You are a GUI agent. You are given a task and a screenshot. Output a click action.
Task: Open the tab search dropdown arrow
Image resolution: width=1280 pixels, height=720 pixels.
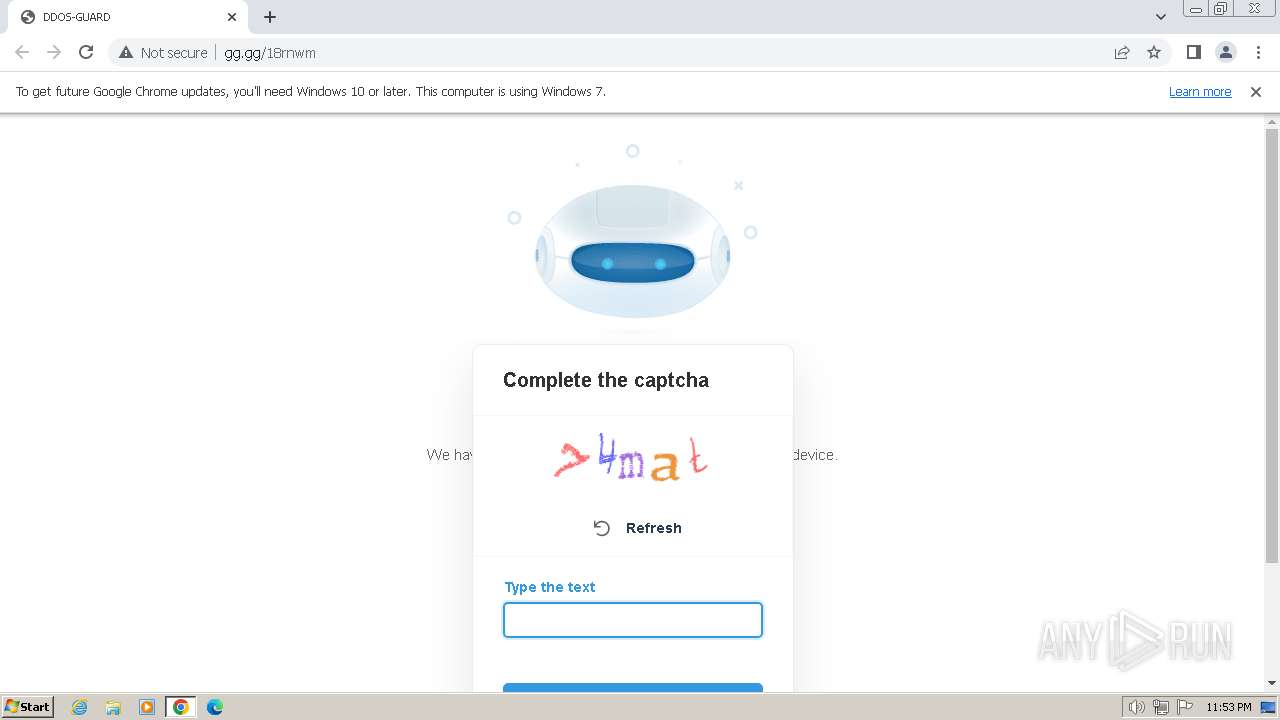1160,17
